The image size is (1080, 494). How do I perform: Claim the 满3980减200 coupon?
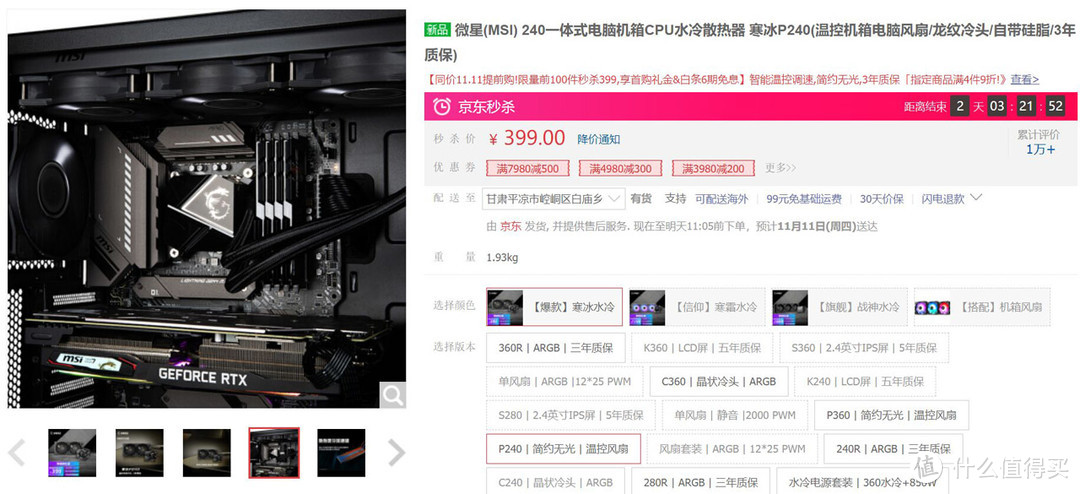coord(713,168)
